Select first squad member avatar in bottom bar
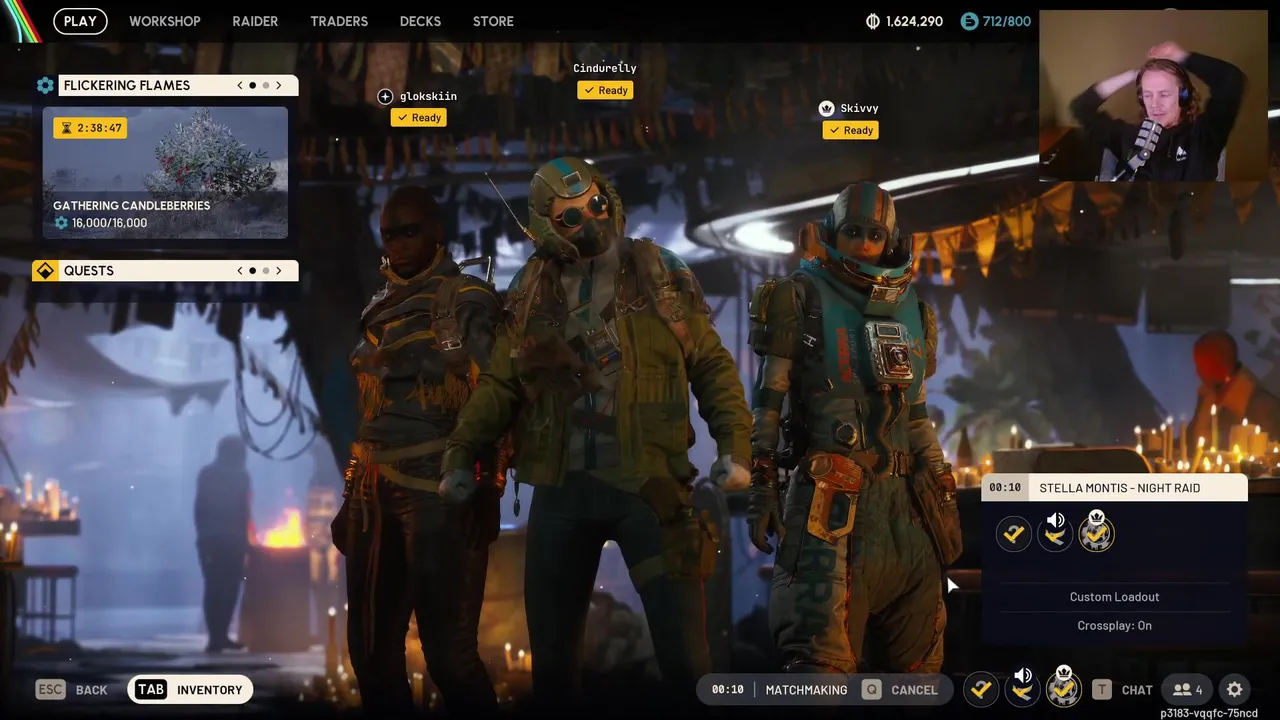The width and height of the screenshot is (1280, 720). 981,689
